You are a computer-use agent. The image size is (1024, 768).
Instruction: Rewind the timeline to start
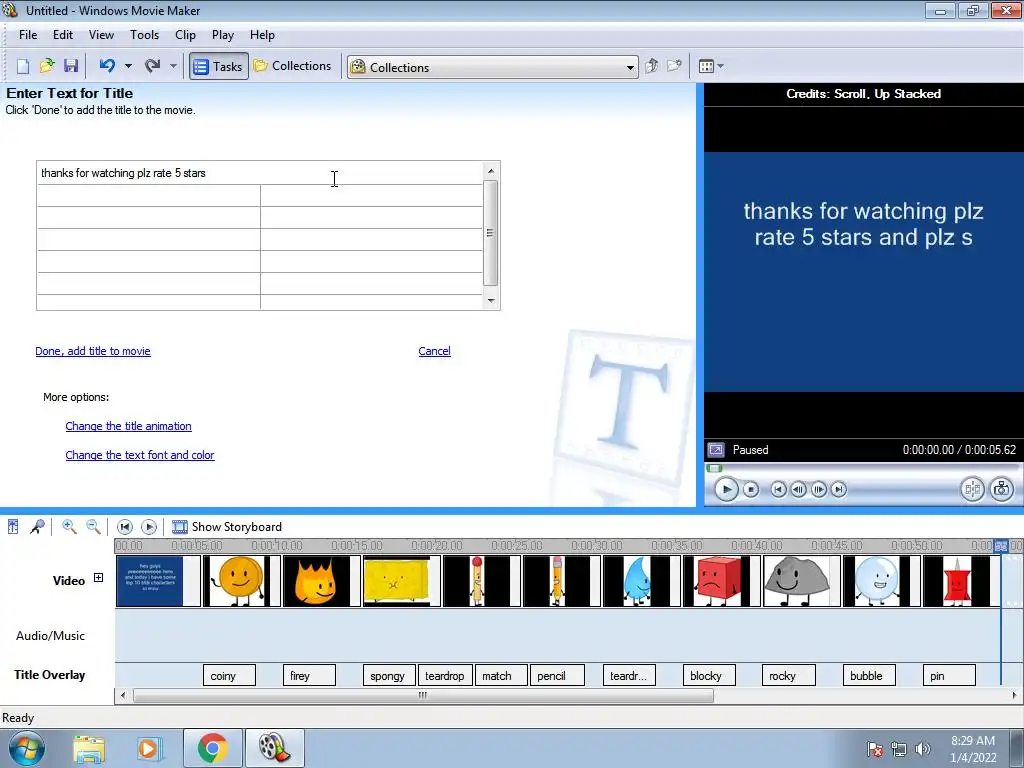(x=125, y=526)
